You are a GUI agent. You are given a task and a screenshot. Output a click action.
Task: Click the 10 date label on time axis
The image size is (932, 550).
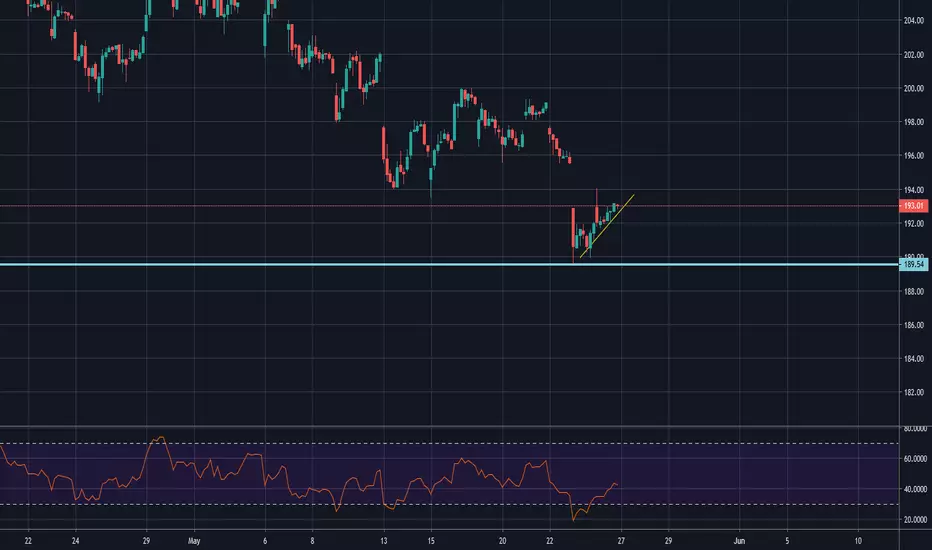(x=858, y=541)
